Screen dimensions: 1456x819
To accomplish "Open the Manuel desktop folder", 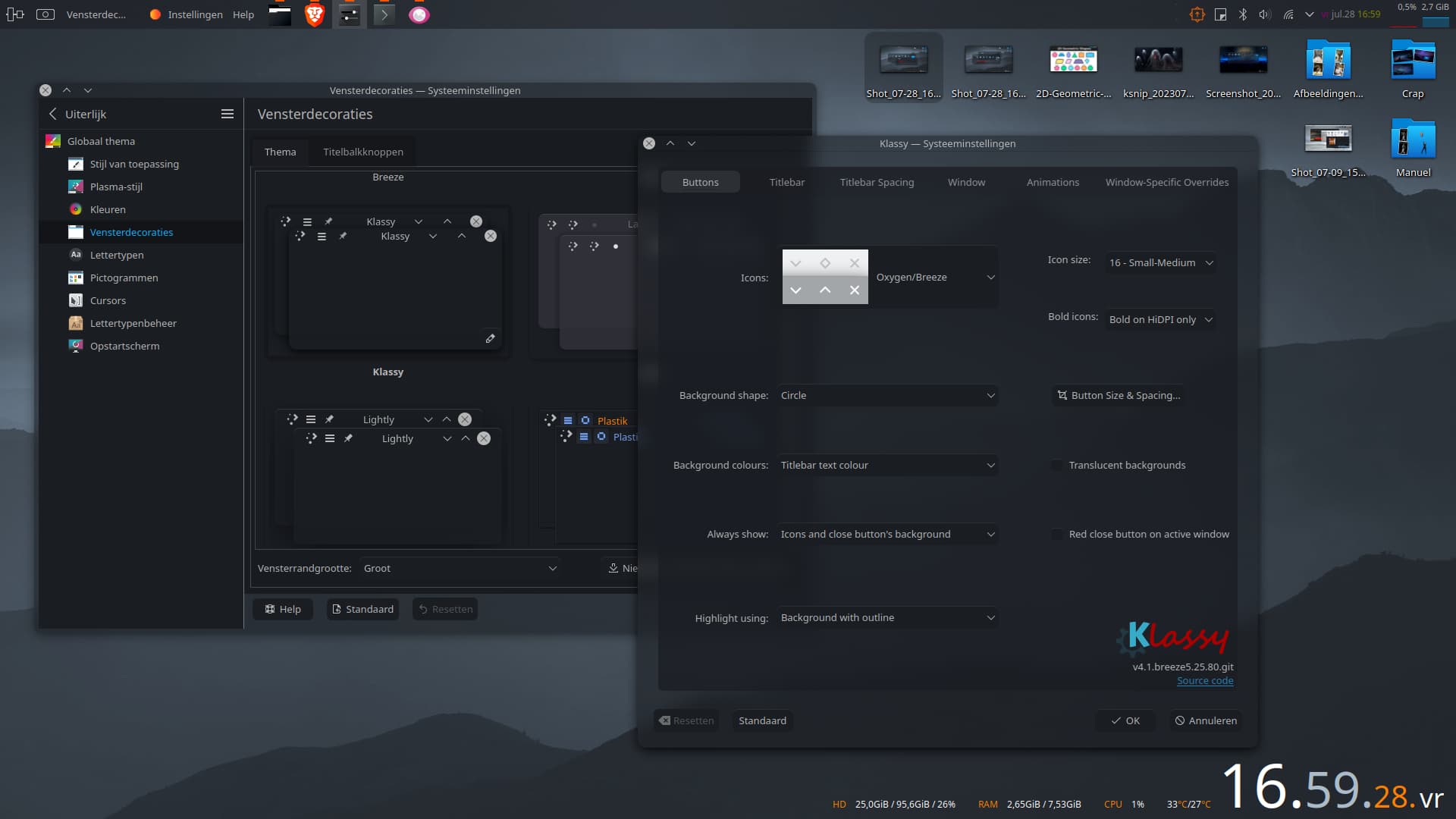I will pyautogui.click(x=1413, y=149).
